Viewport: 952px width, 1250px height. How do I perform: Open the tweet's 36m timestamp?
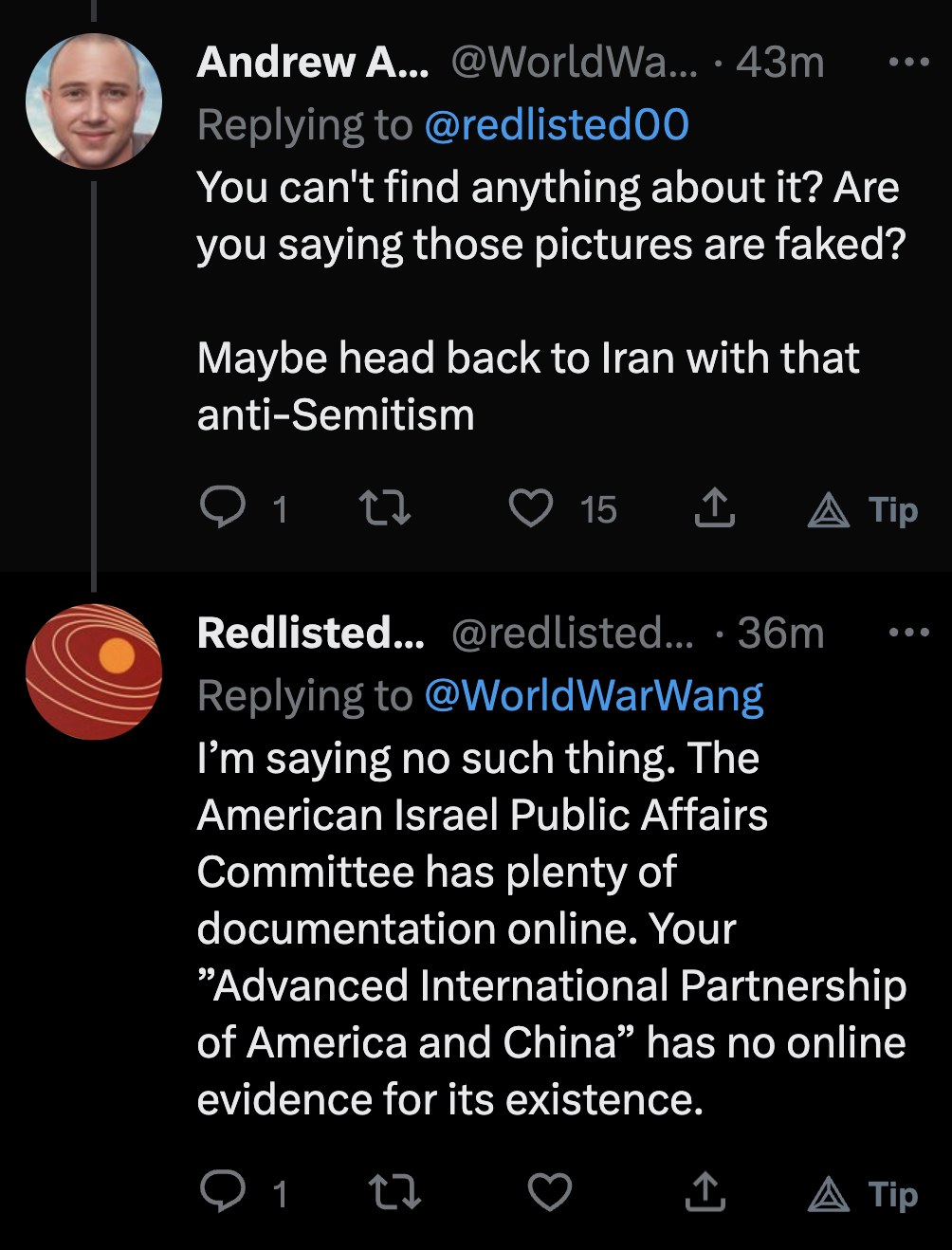click(780, 633)
